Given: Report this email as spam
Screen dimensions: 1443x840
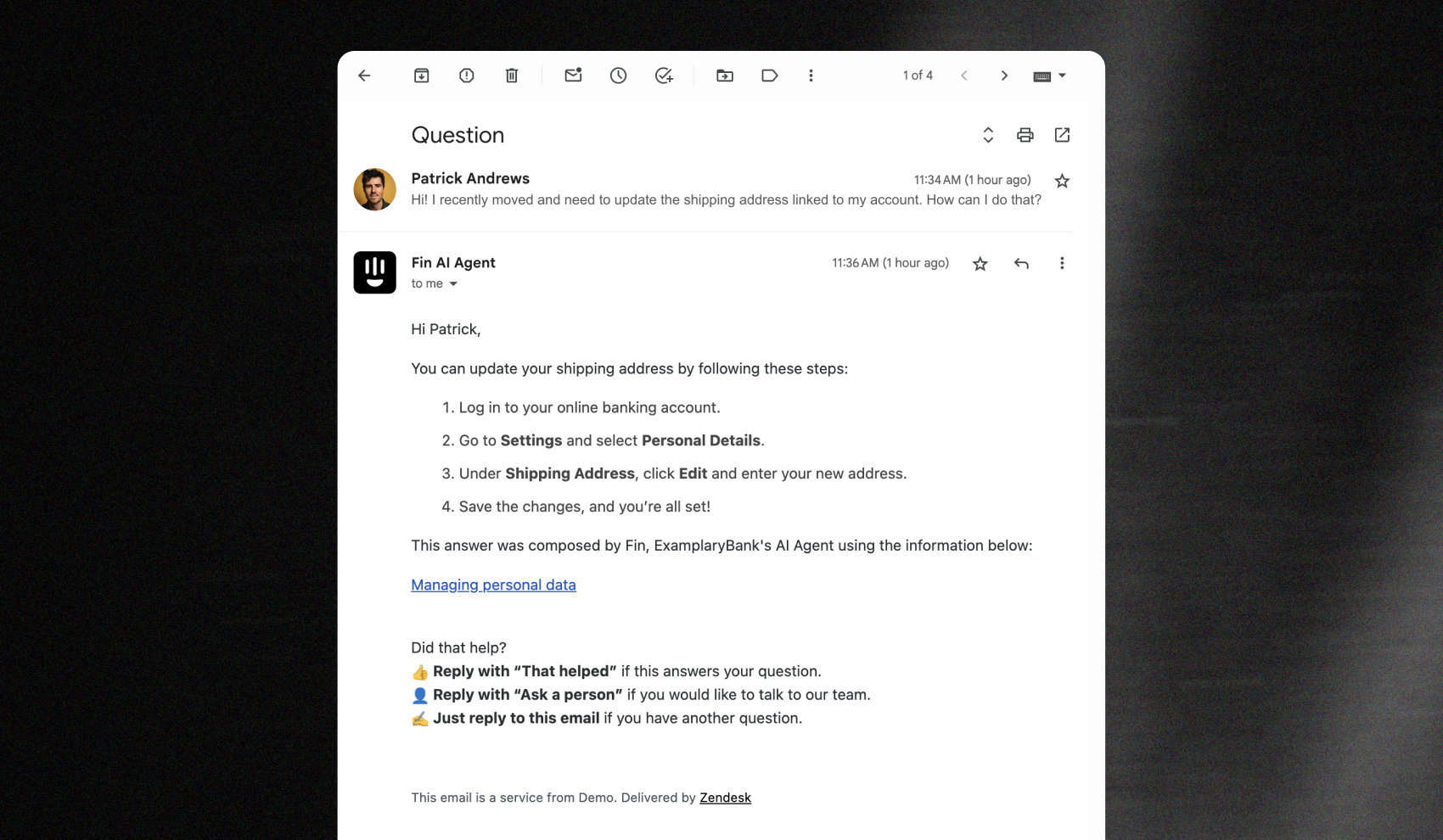Looking at the screenshot, I should pyautogui.click(x=466, y=76).
